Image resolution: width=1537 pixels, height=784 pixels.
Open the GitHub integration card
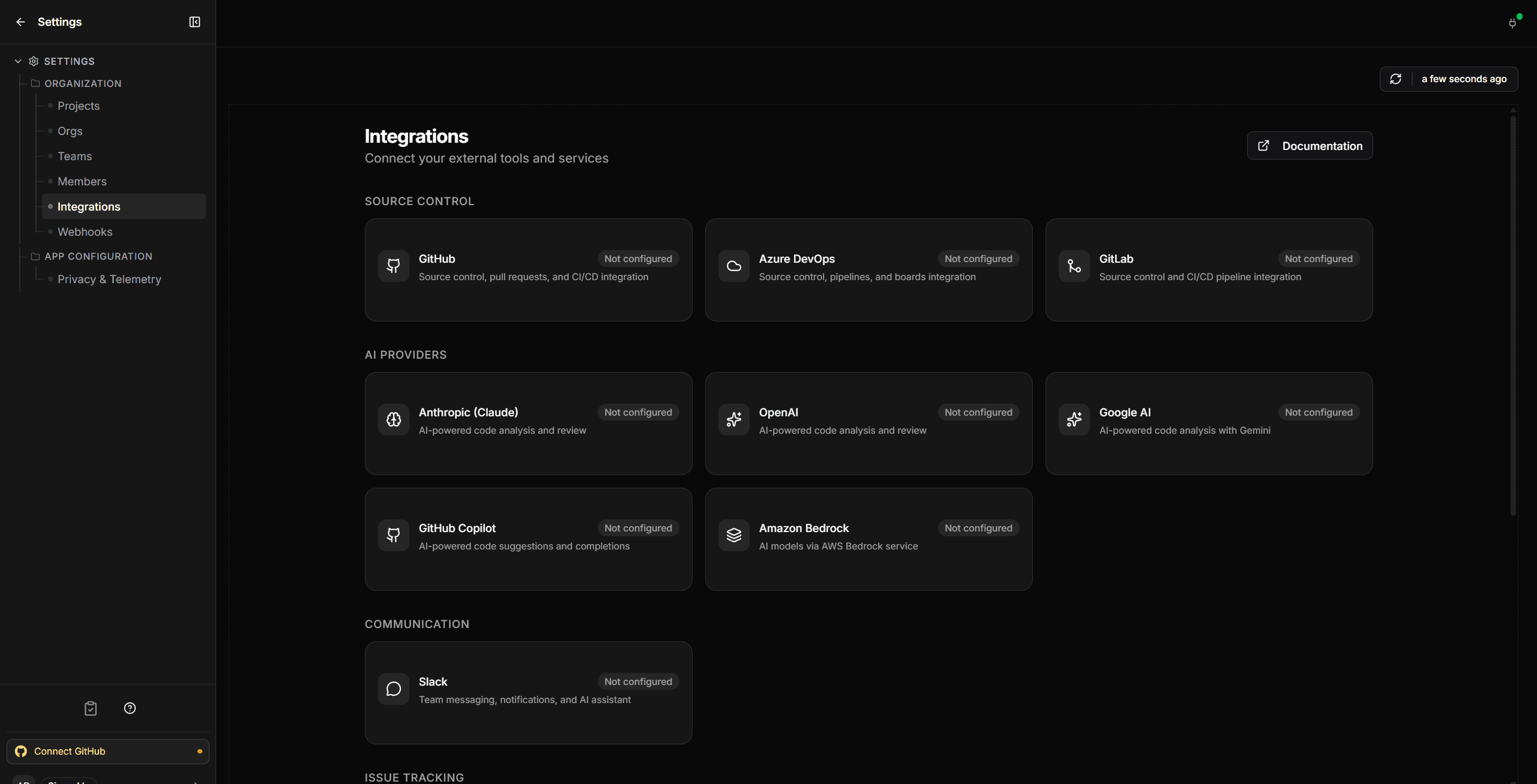(528, 270)
